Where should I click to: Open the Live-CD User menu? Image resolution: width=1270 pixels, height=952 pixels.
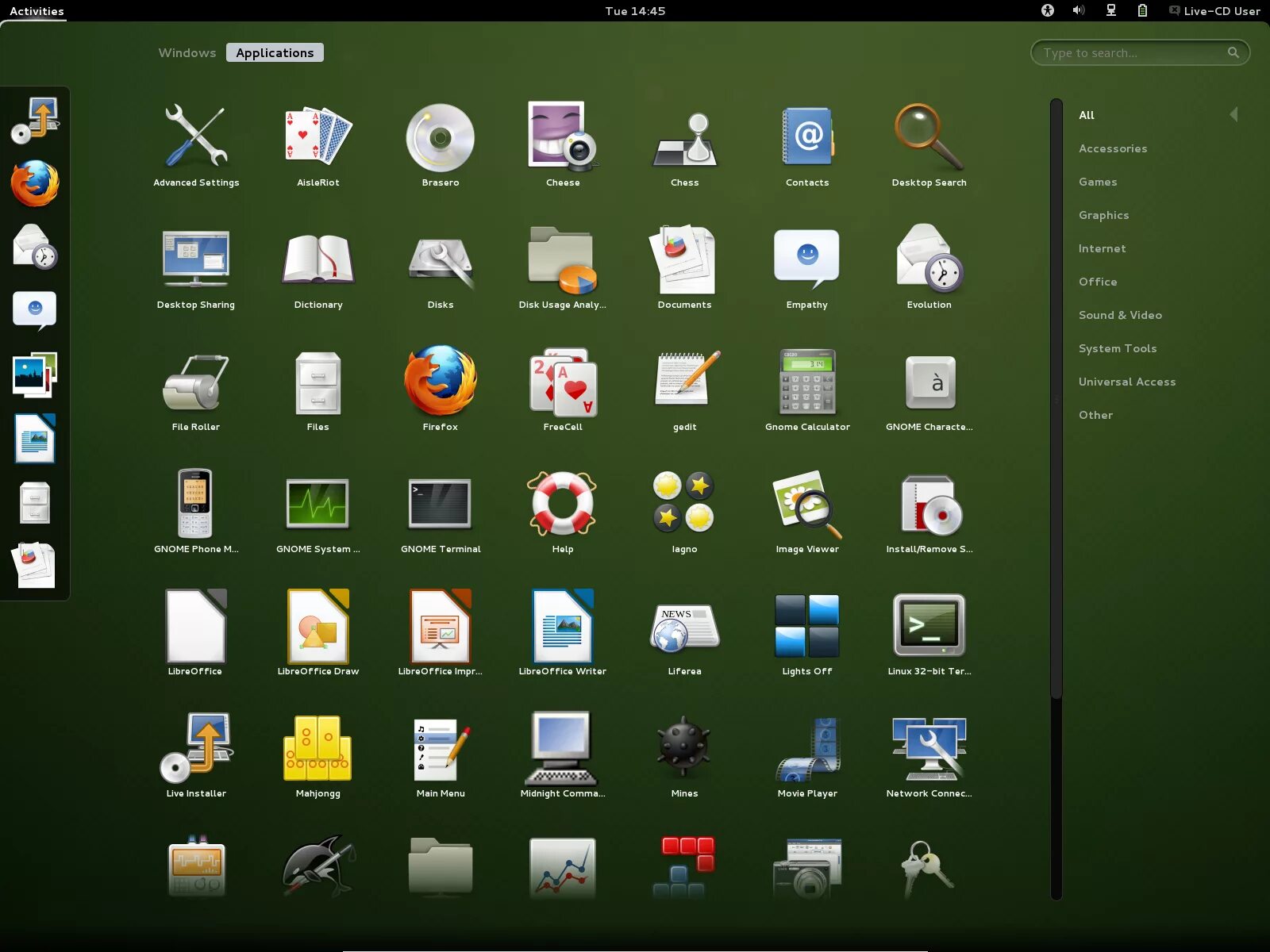(x=1214, y=10)
